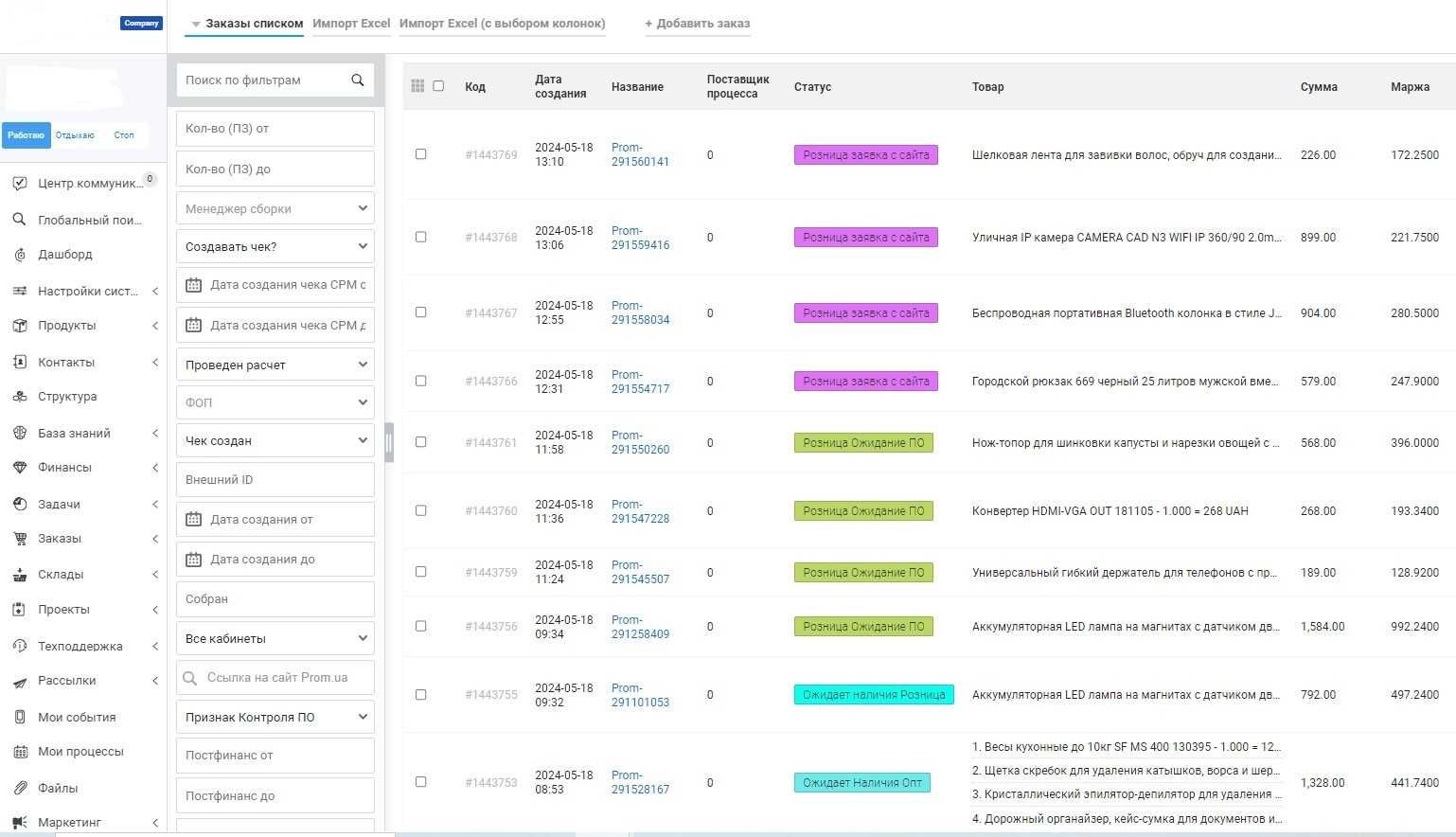Check the box for order #1443761

(x=421, y=441)
